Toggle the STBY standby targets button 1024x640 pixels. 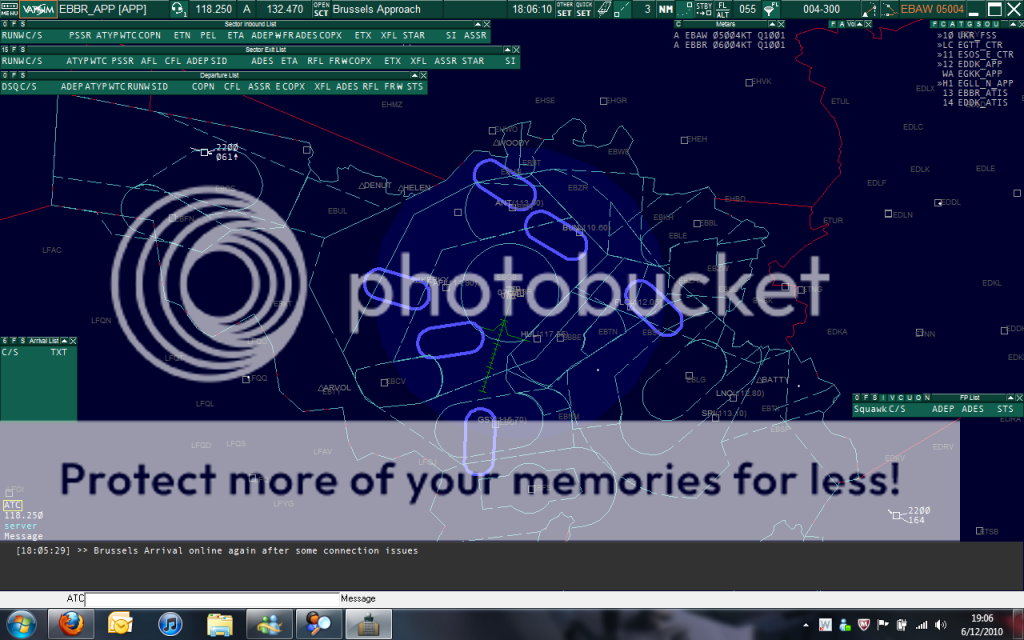(703, 9)
